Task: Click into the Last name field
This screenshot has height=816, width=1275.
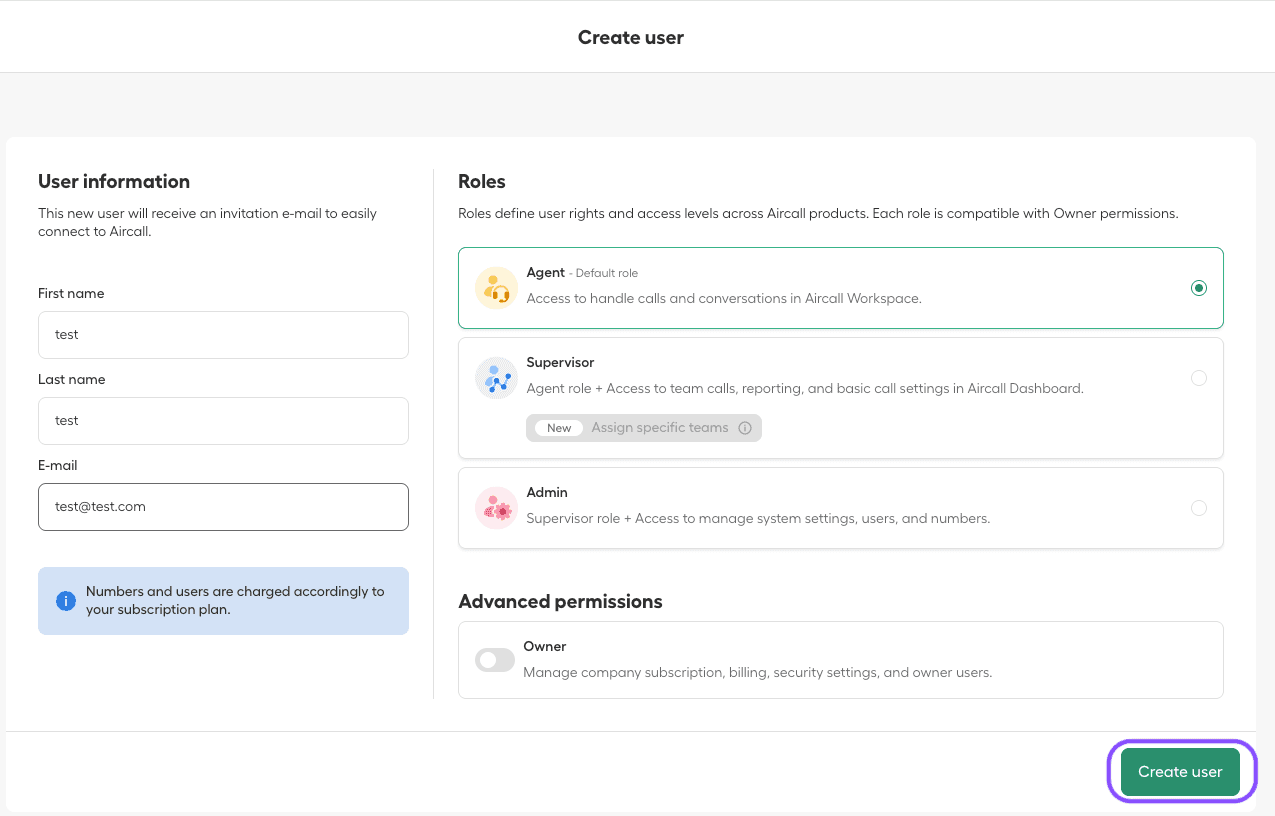Action: [x=223, y=421]
